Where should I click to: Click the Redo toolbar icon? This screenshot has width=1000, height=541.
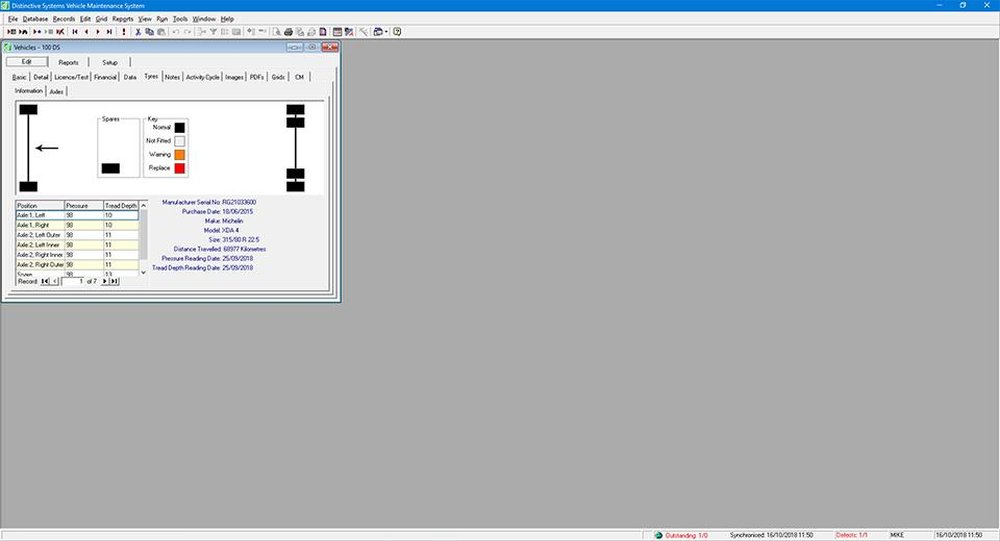coord(188,31)
